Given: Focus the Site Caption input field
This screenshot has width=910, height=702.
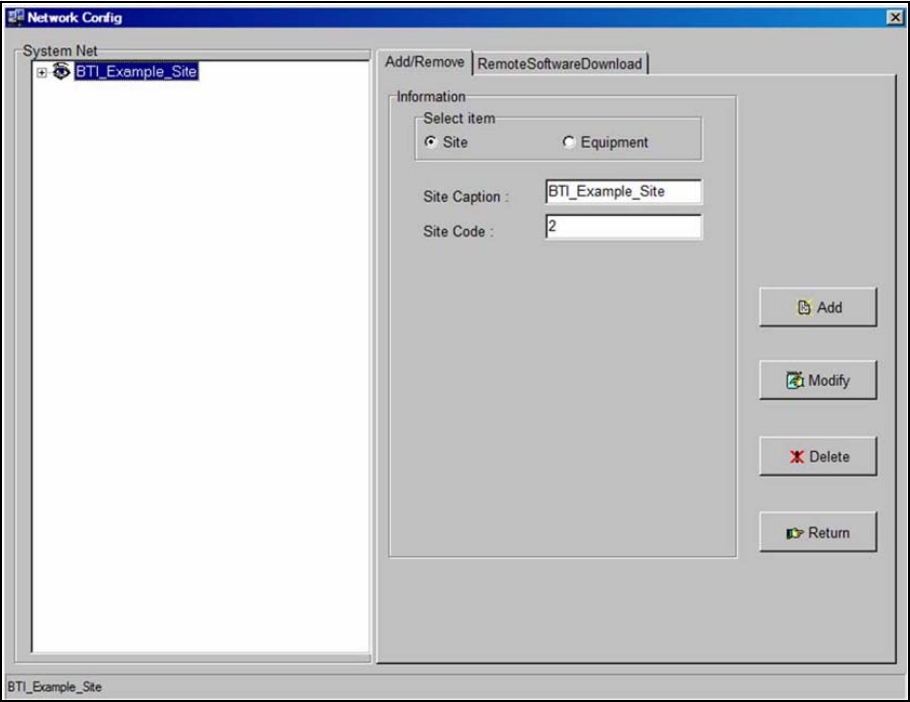Looking at the screenshot, I should (623, 191).
